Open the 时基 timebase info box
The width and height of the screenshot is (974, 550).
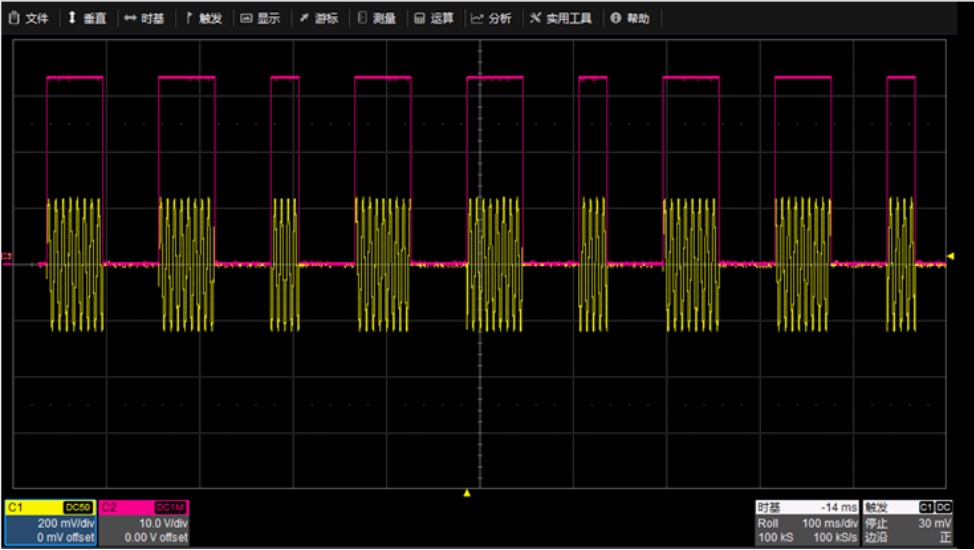pos(807,523)
